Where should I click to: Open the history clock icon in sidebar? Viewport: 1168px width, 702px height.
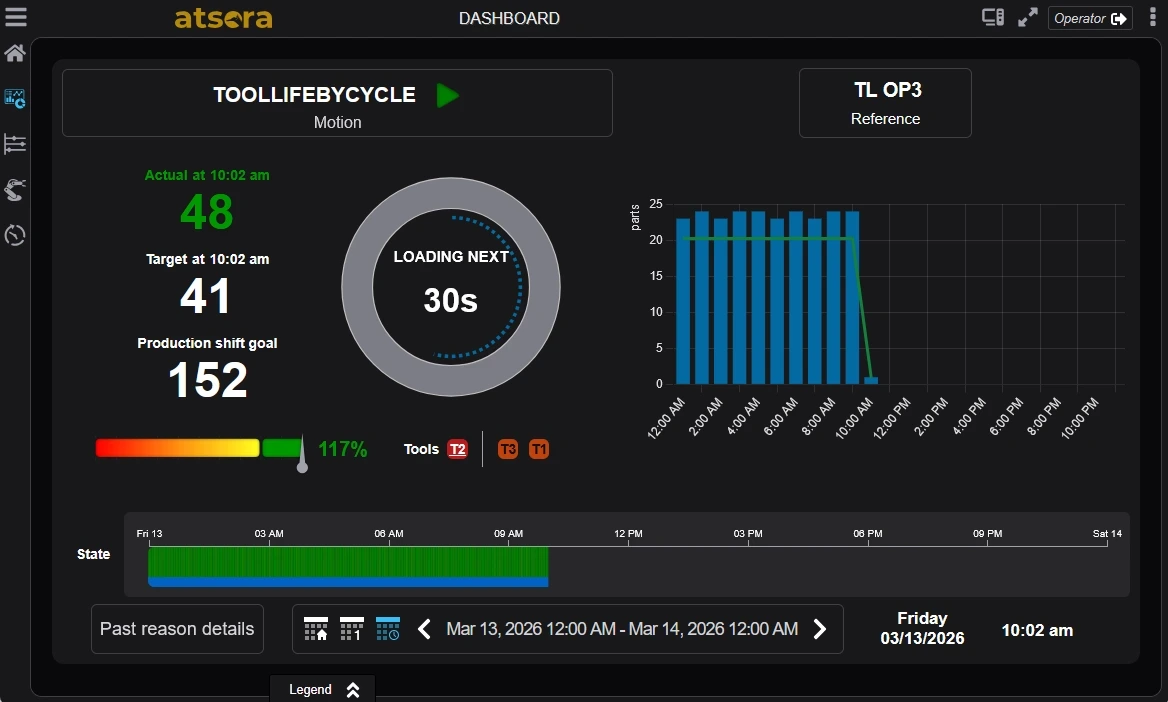pyautogui.click(x=14, y=235)
